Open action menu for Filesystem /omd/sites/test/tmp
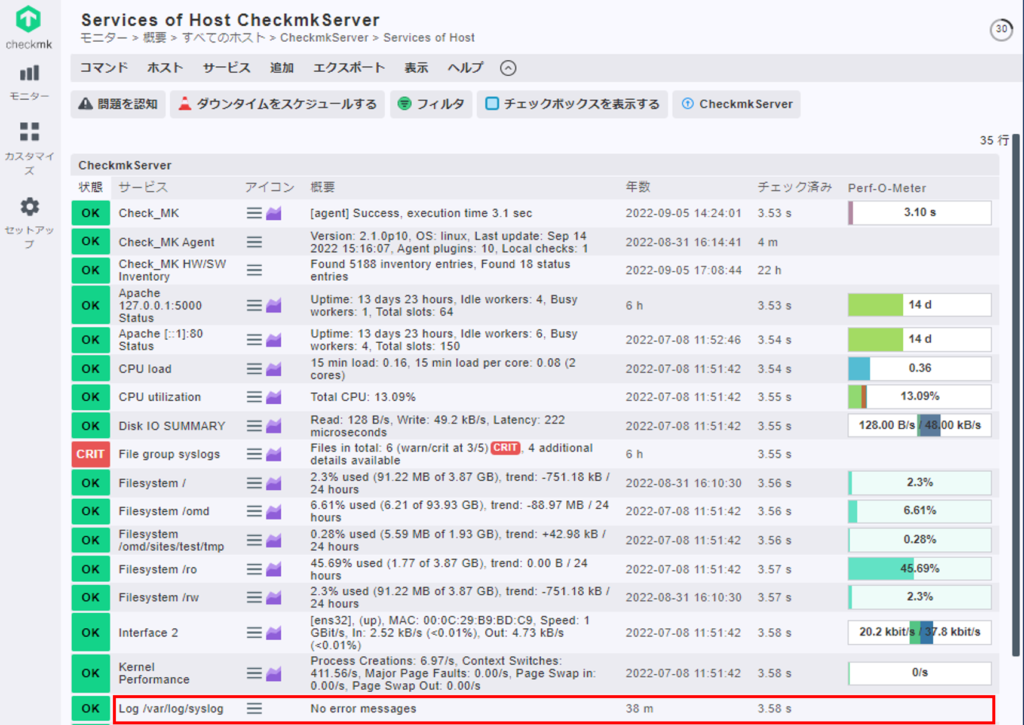The height and width of the screenshot is (725, 1024). [254, 540]
